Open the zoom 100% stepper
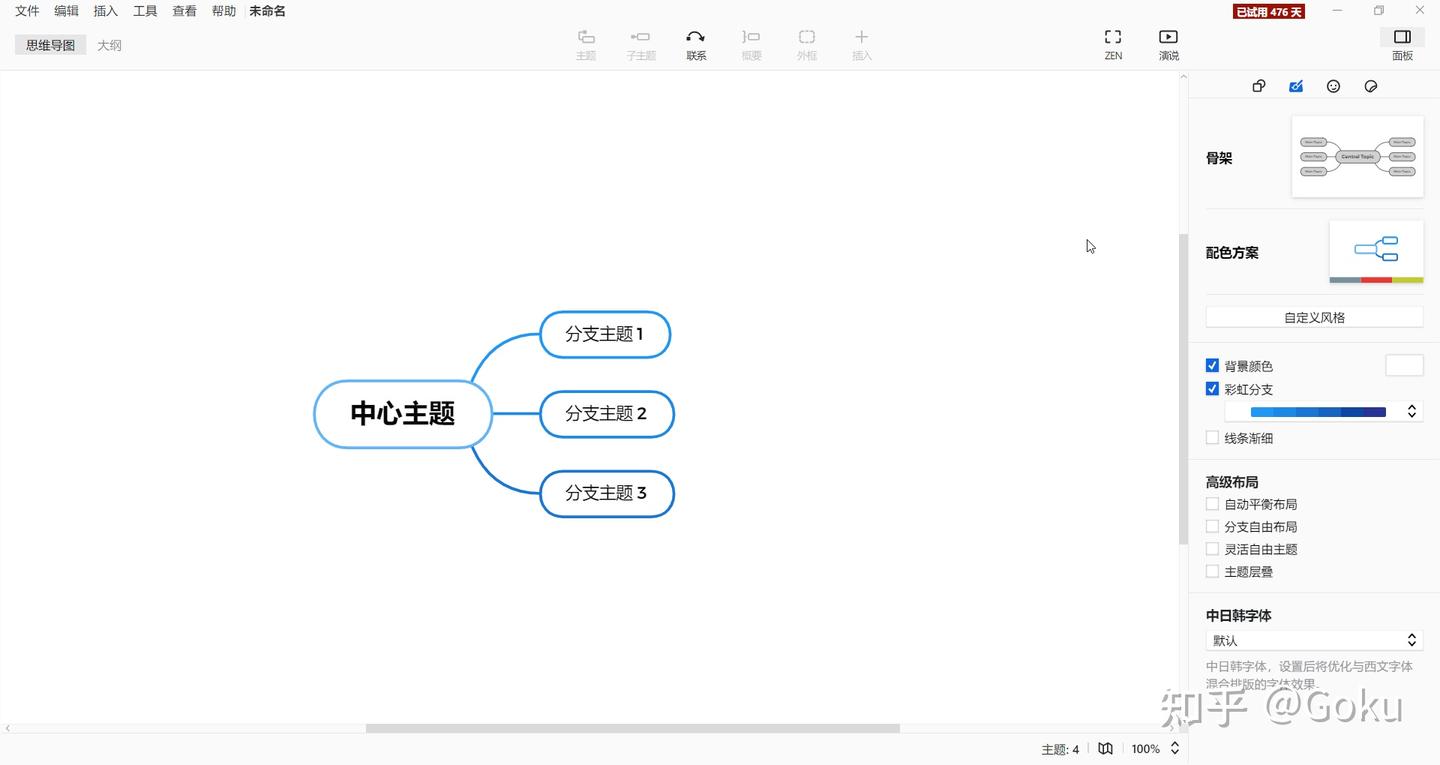Viewport: 1440px width, 765px height. tap(1175, 748)
